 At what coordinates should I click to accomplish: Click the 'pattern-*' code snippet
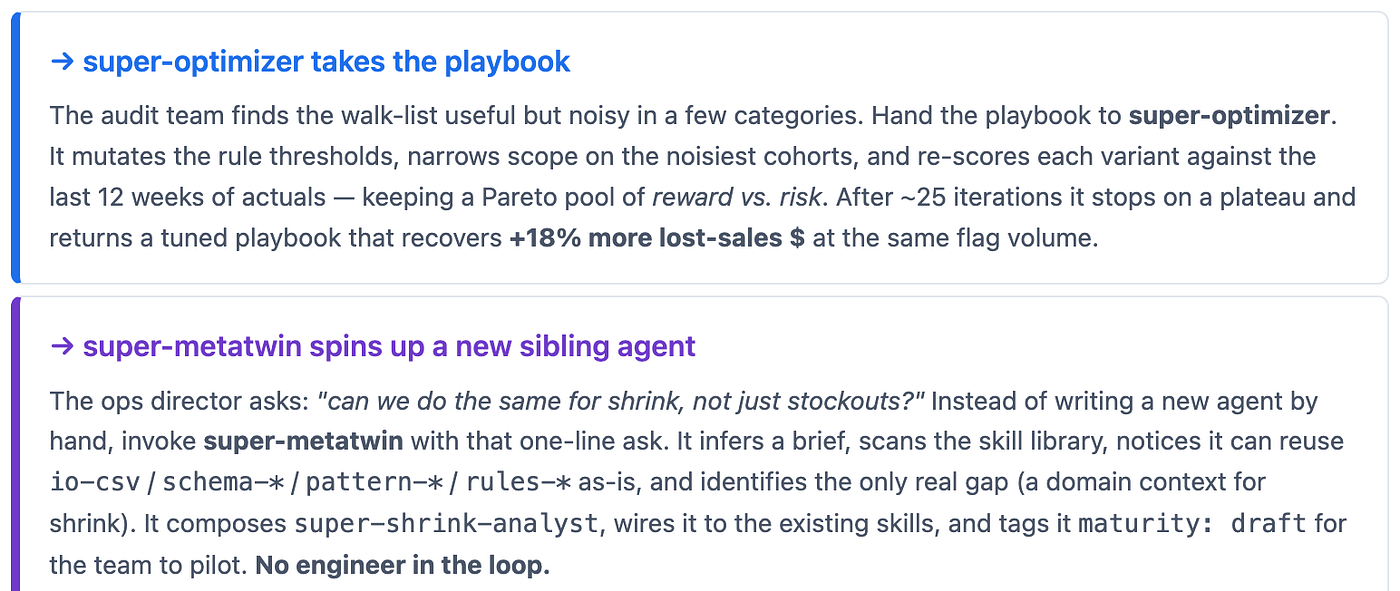[374, 482]
